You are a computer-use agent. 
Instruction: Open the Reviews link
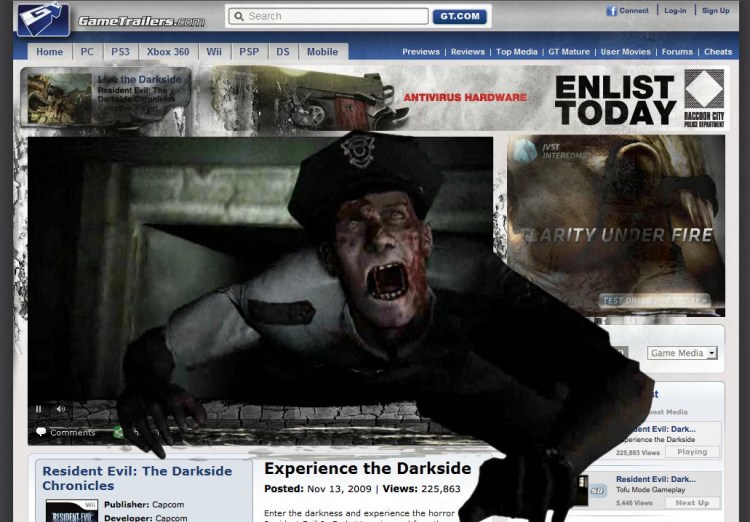click(467, 52)
